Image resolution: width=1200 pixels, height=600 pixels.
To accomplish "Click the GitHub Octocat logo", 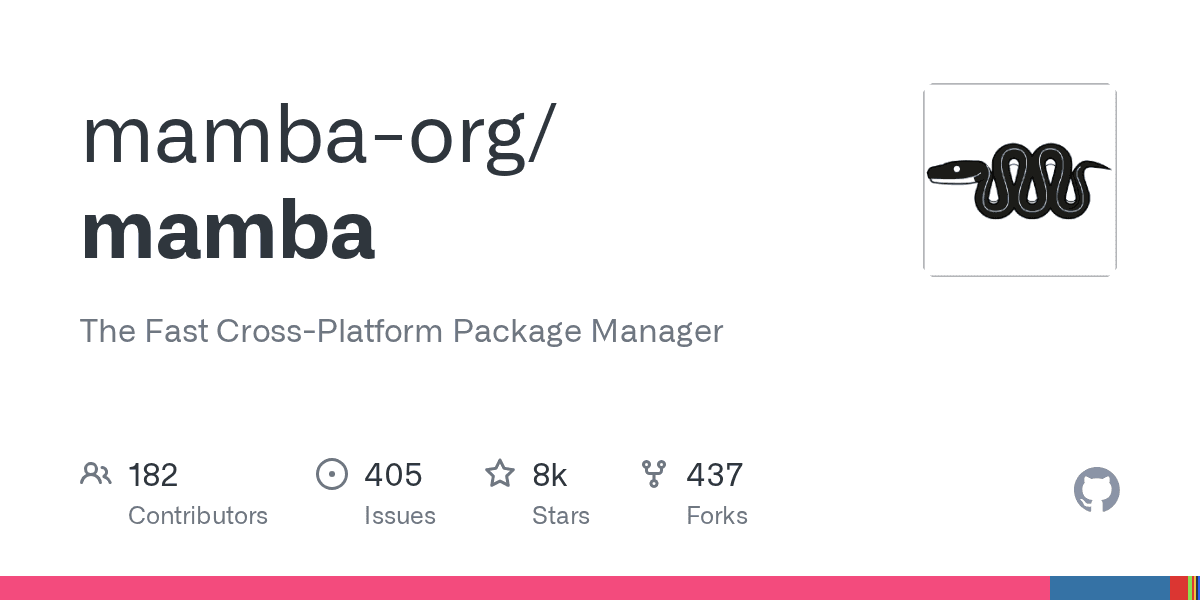I will coord(1097,490).
